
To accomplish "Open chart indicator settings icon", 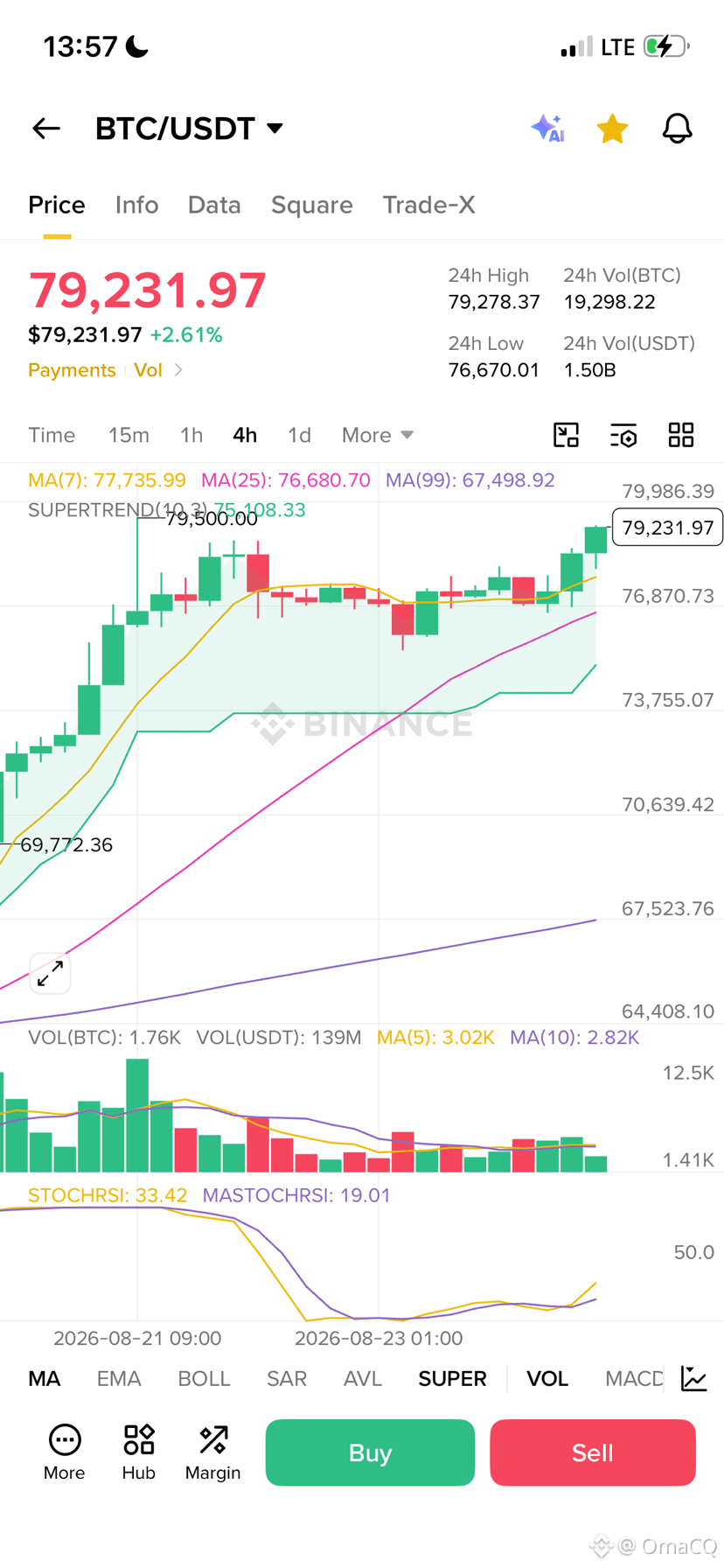I will (623, 435).
